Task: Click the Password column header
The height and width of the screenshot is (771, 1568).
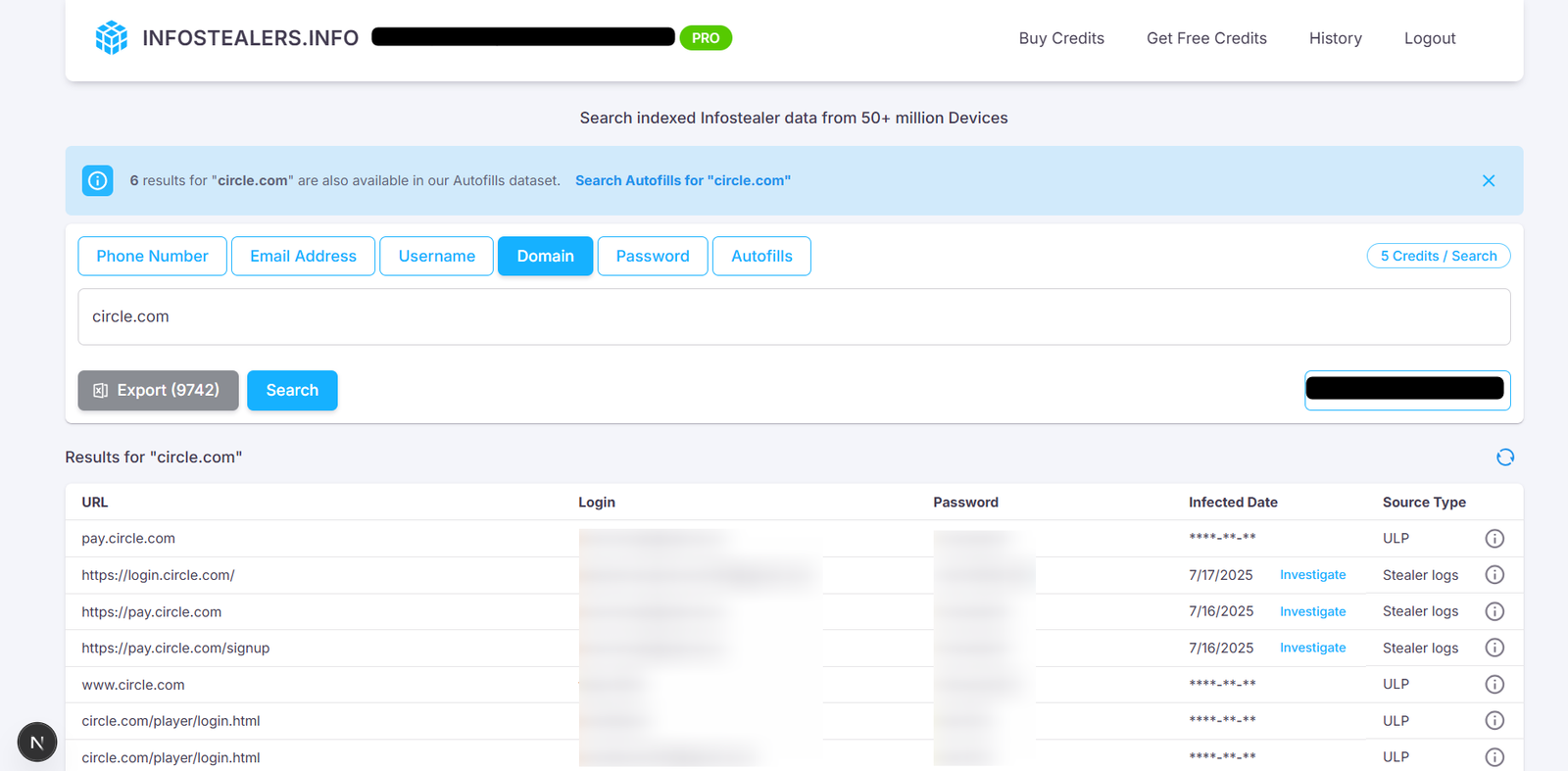Action: [x=965, y=502]
